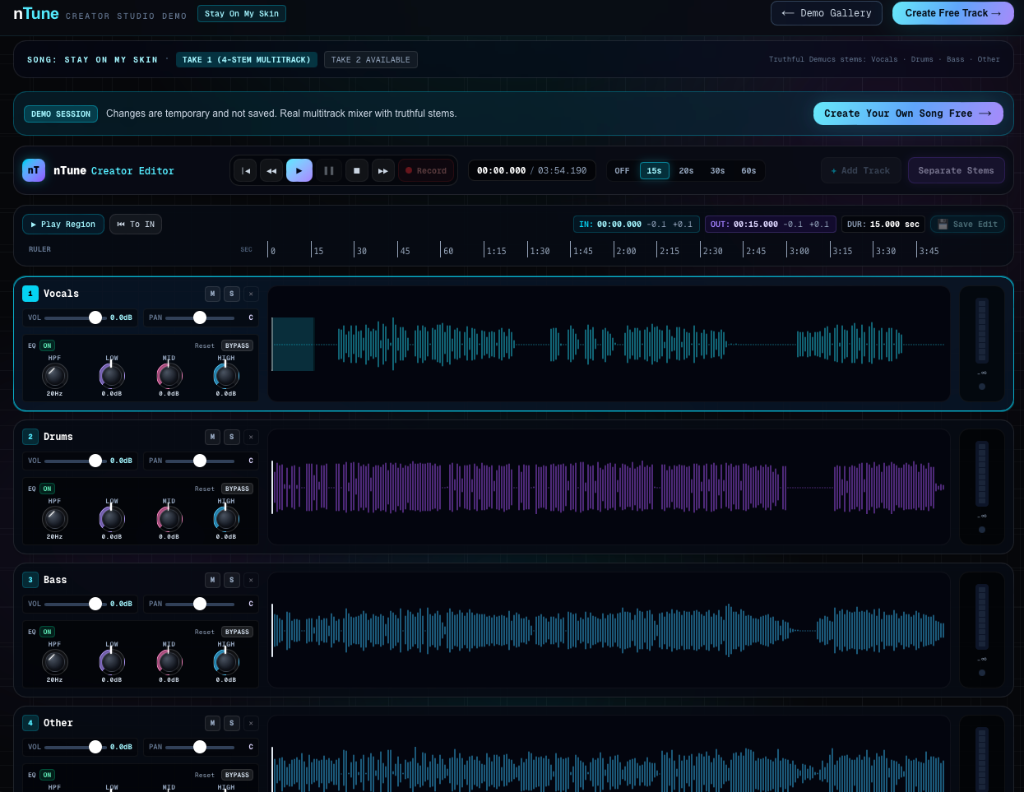1024x792 pixels.
Task: Solo the Bass track
Action: [232, 580]
